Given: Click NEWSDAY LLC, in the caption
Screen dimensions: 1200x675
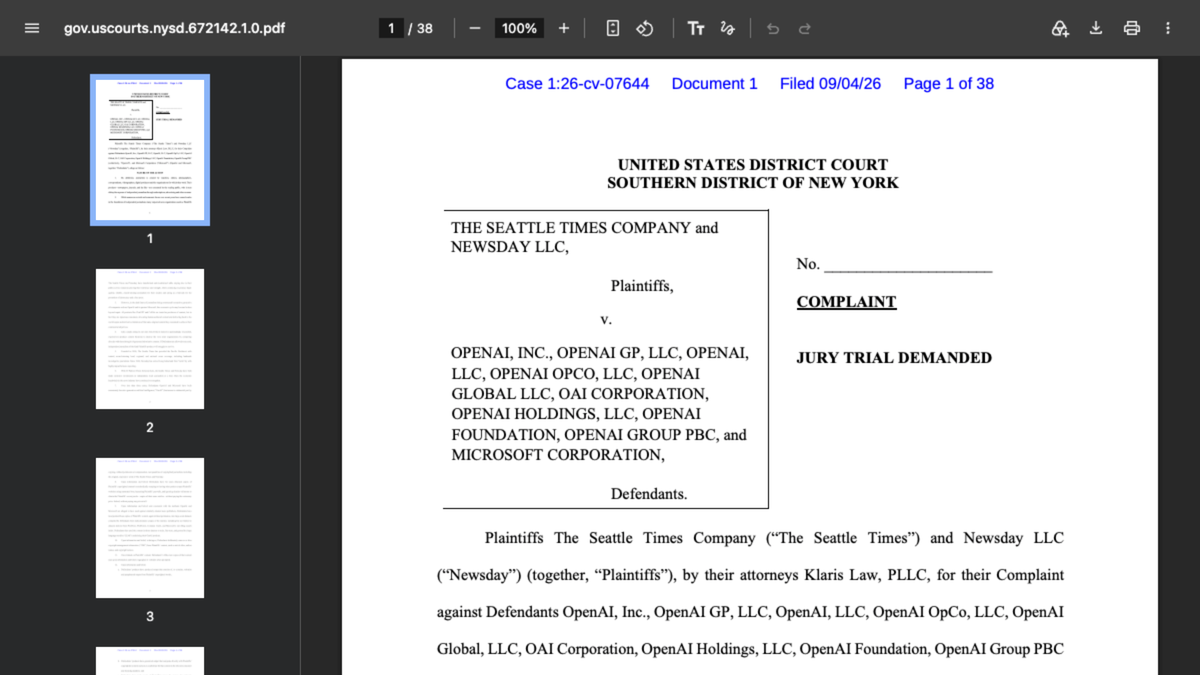Looking at the screenshot, I should coord(510,247).
